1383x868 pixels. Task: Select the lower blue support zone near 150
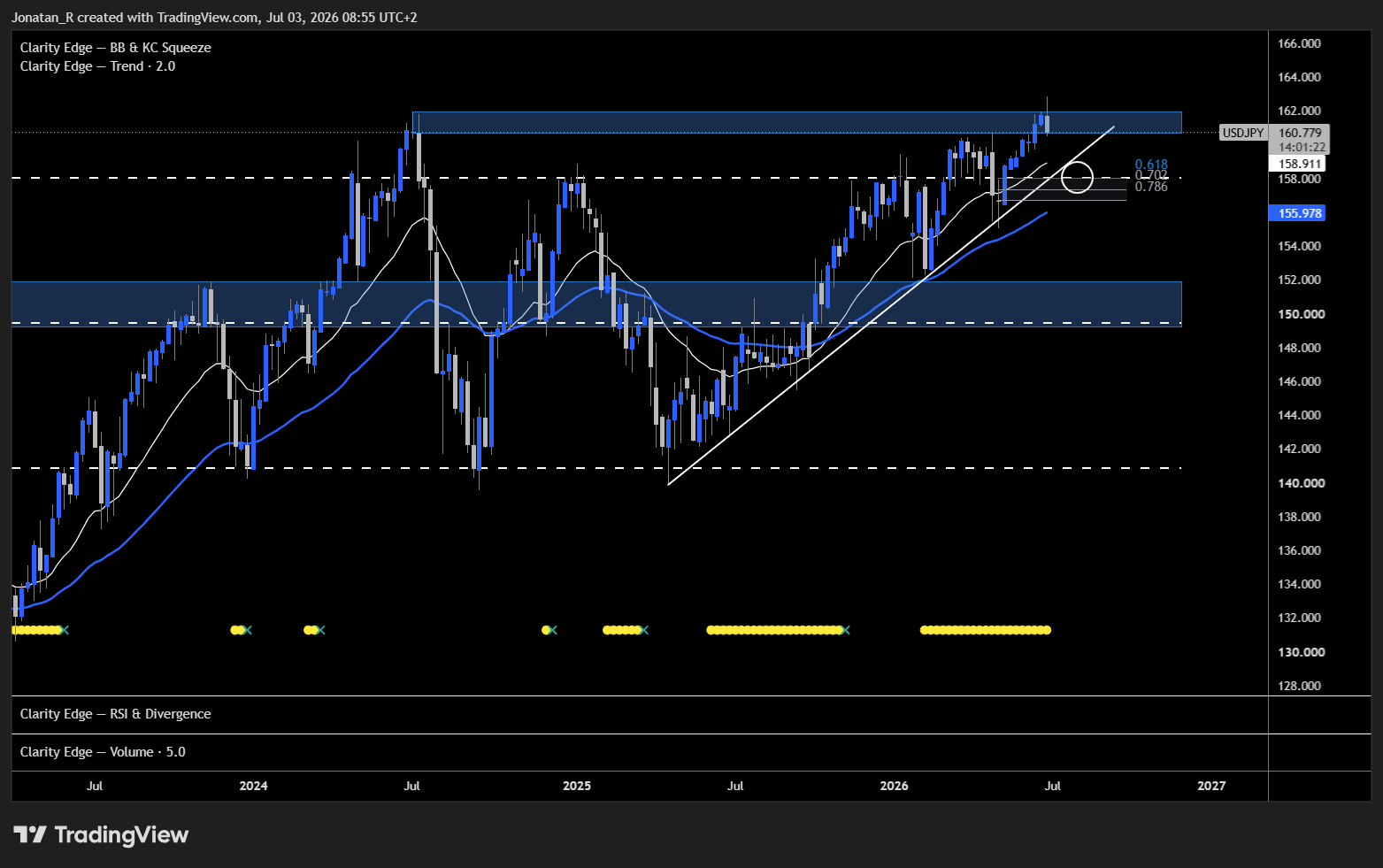(595, 303)
